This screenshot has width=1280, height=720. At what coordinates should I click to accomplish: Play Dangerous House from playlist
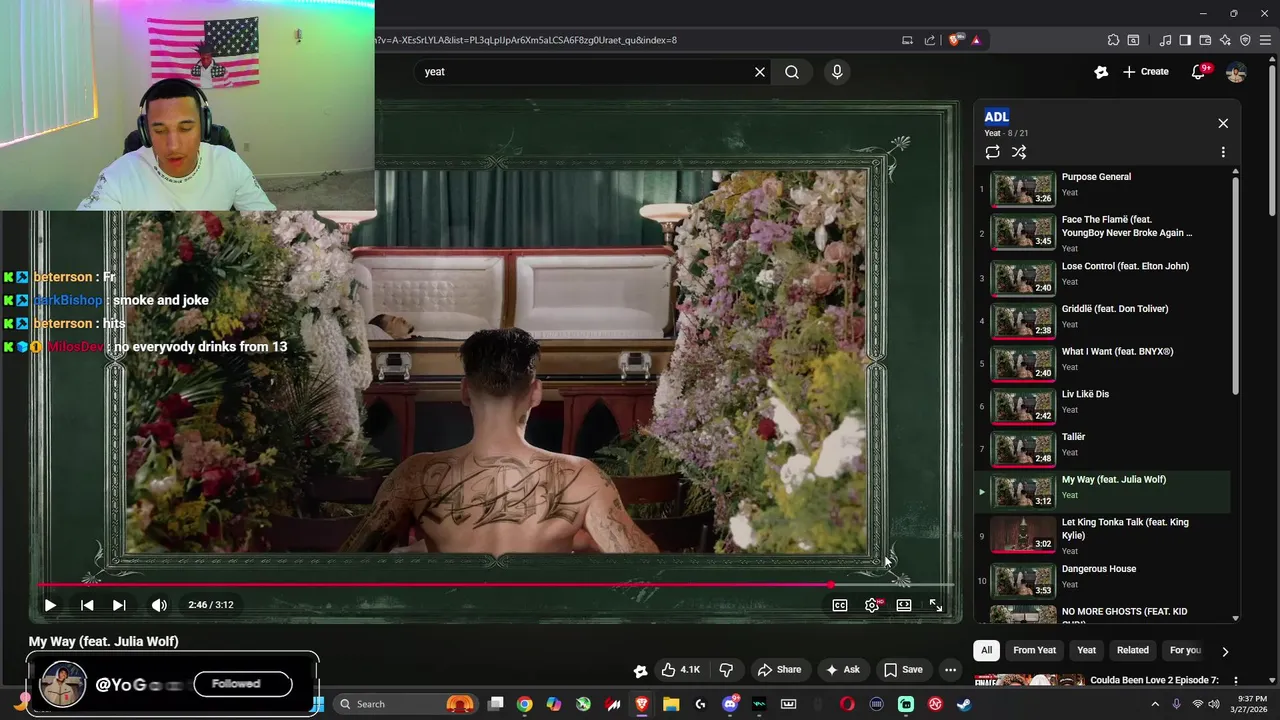pos(1103,580)
